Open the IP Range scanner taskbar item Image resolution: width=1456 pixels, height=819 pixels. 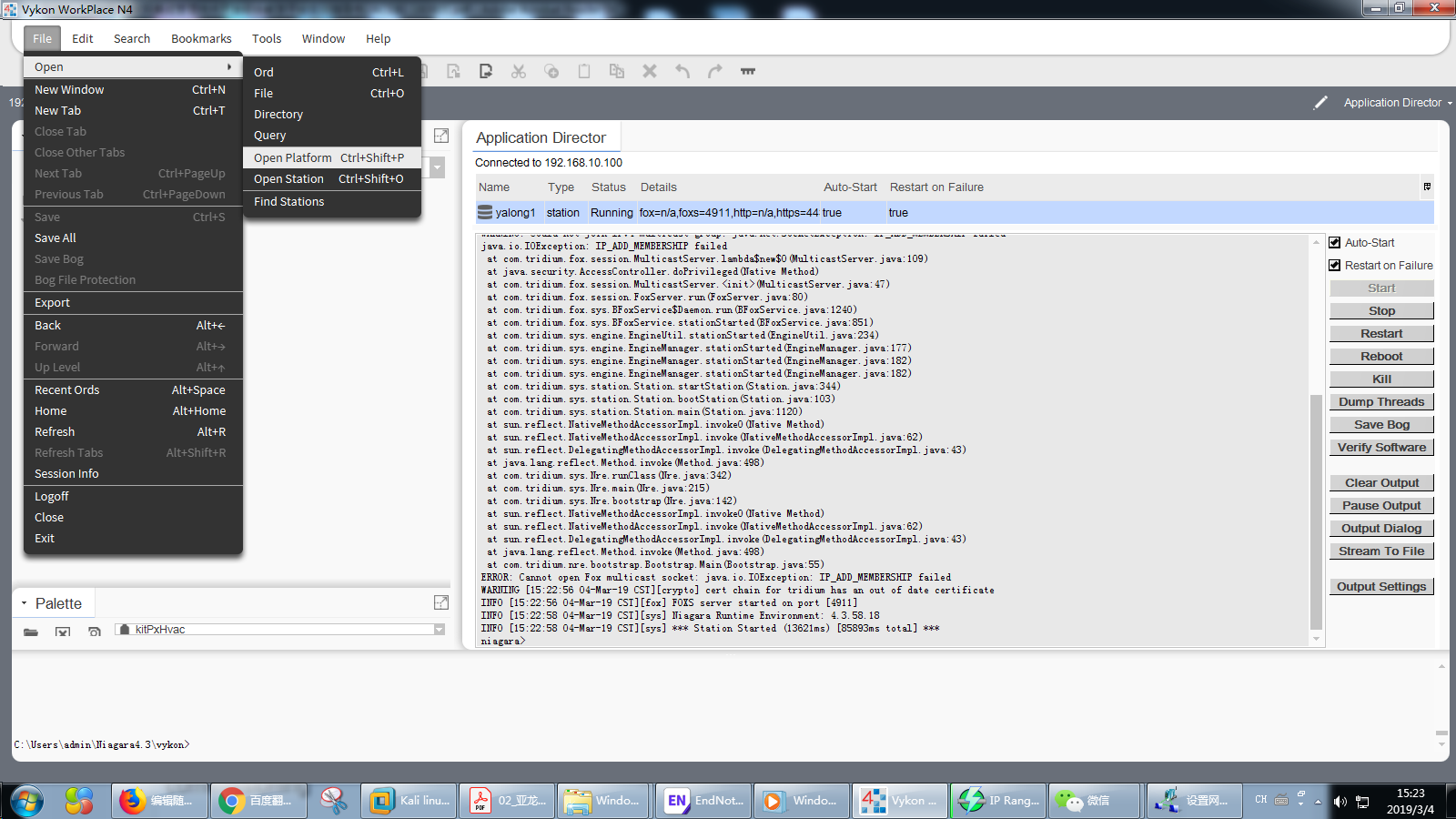pos(997,801)
